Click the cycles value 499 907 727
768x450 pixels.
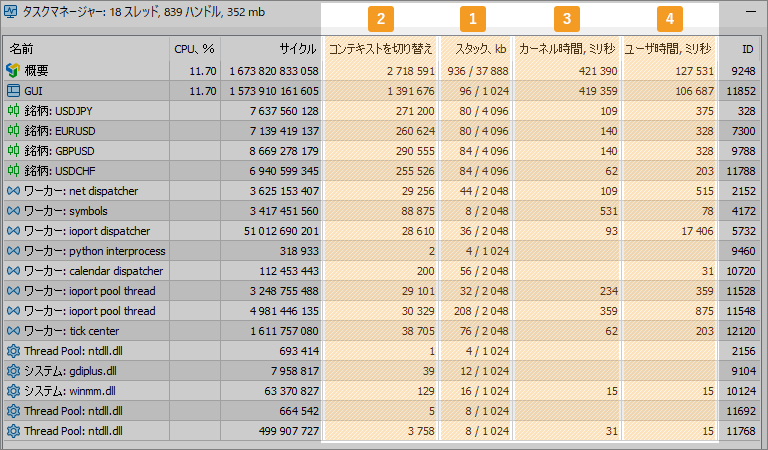point(289,431)
